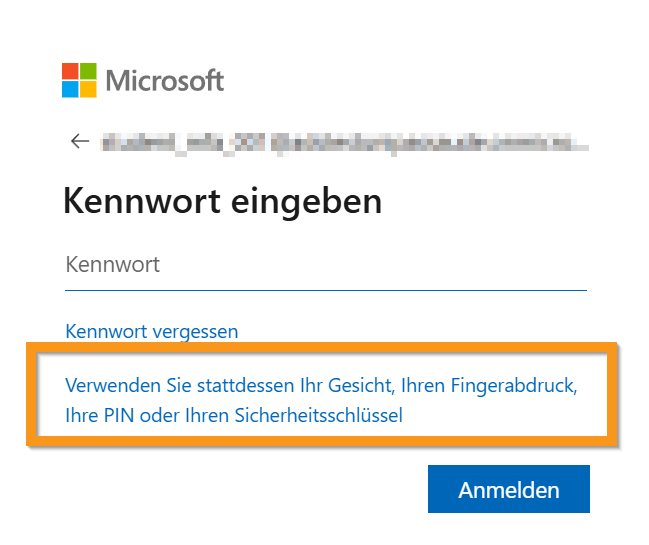Click the Verwenden Sie stattdessen Ihr Gesicht link
Screen dimensions: 649x545
point(321,385)
